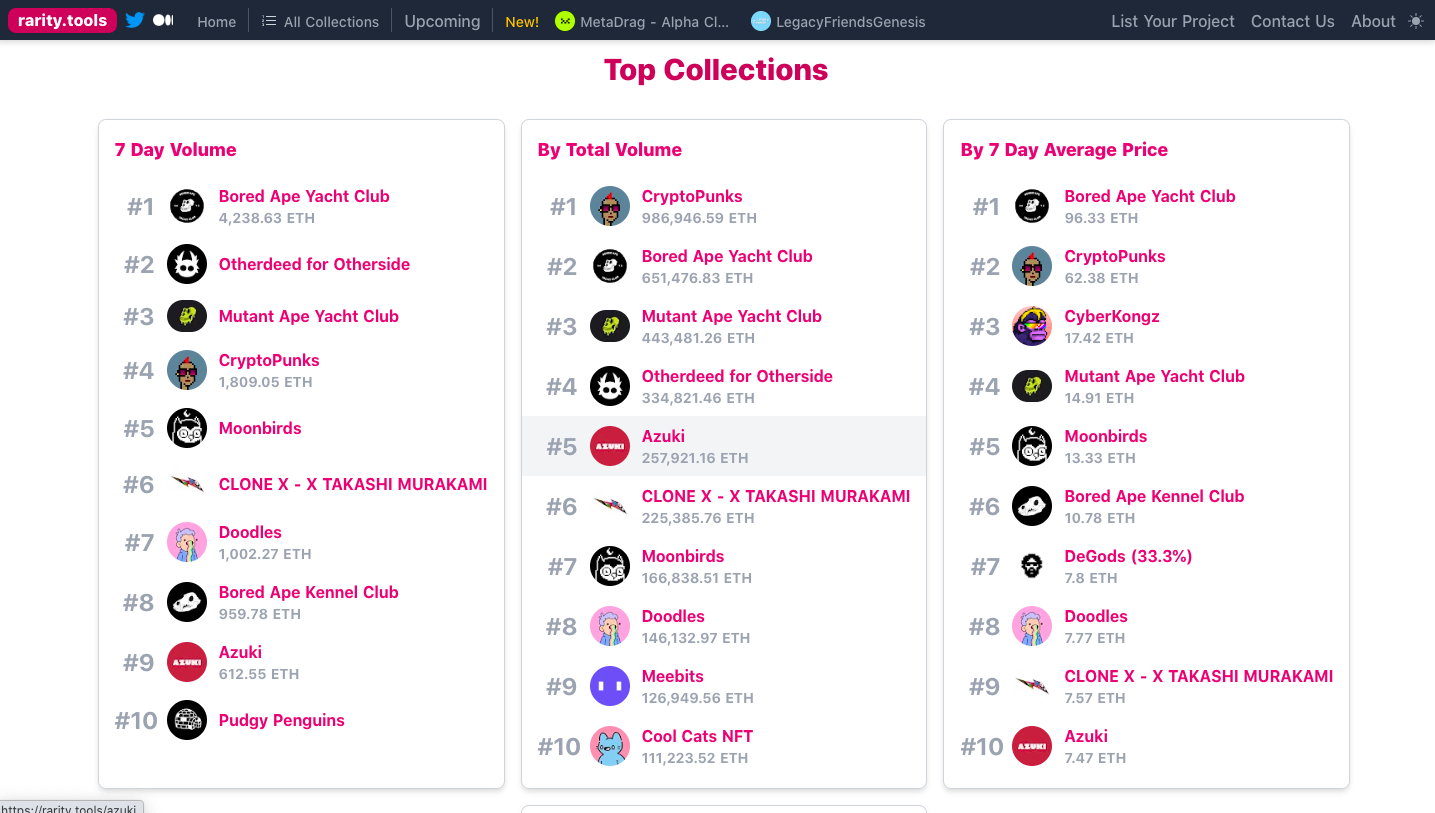Open All Collections menu

321,21
